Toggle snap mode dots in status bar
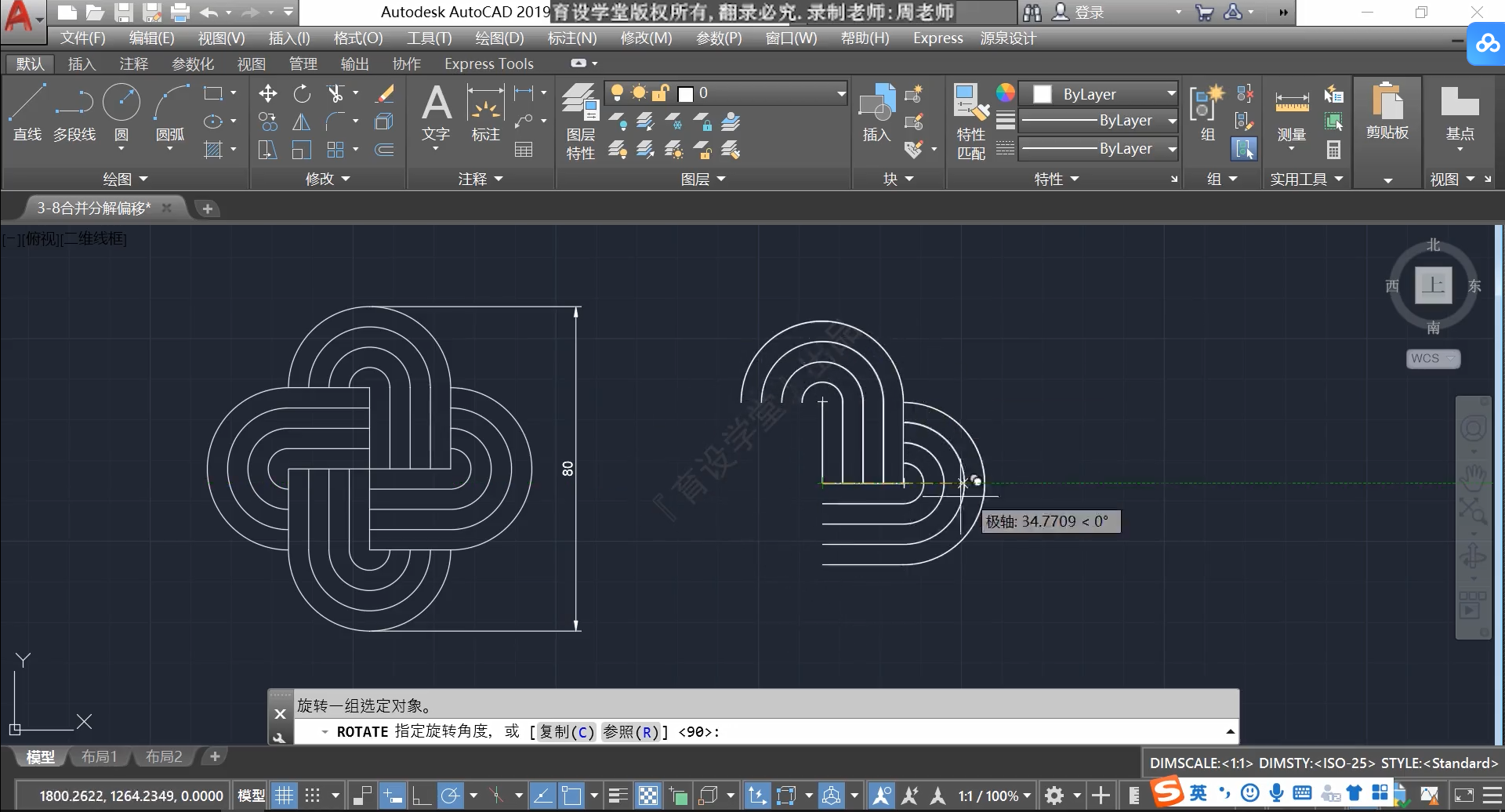The height and width of the screenshot is (812, 1505). coord(313,796)
